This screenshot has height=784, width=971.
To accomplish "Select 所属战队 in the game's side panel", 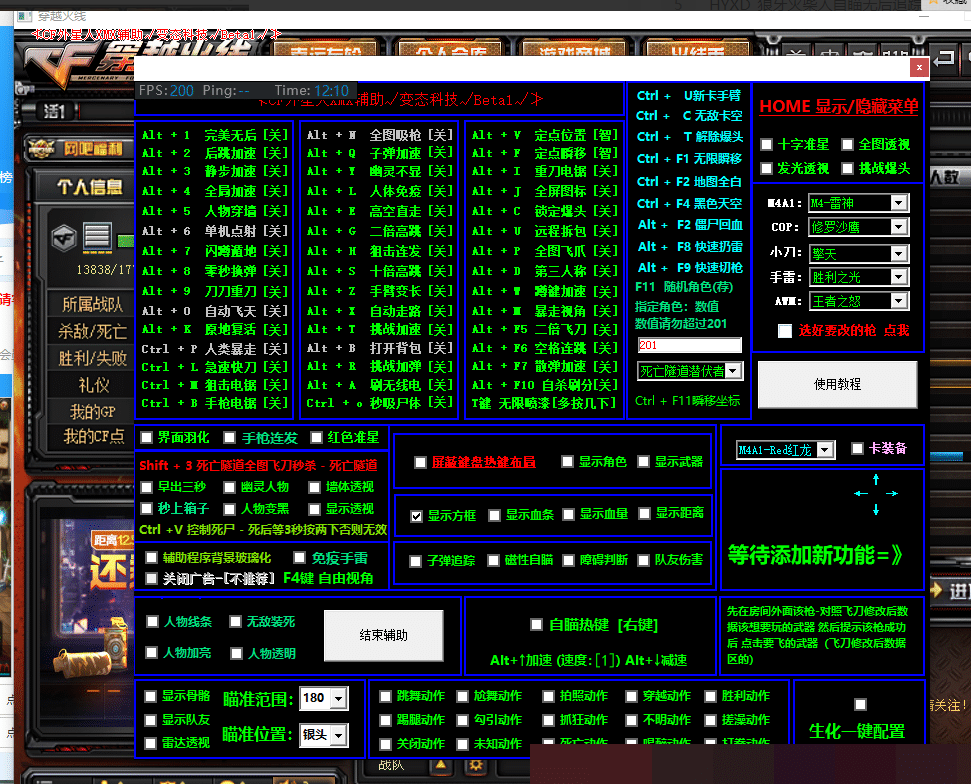I will pos(91,304).
